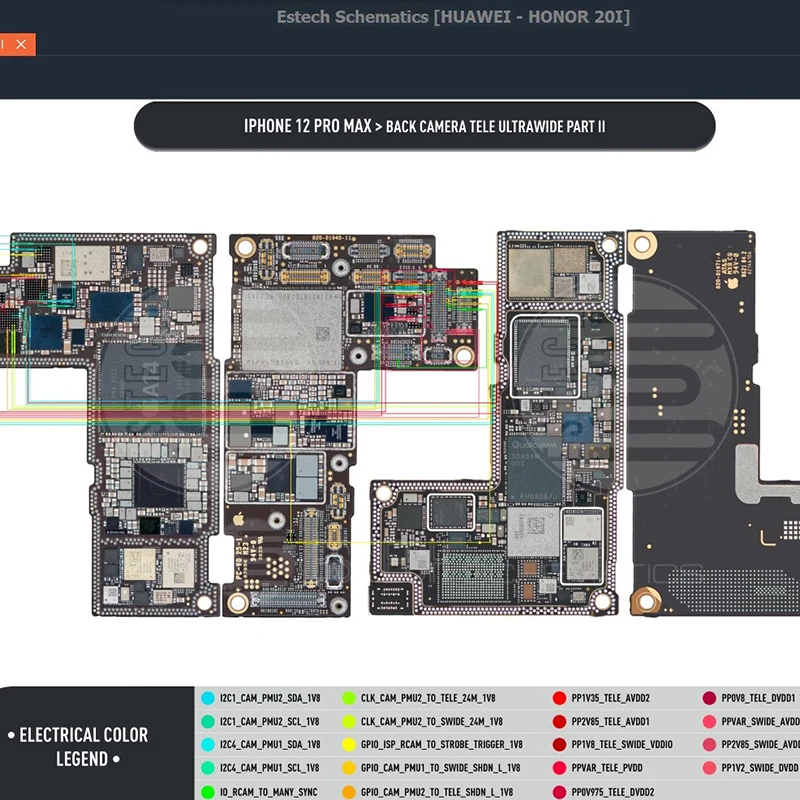Select yellow GPIO_ISP_RCAM_TO_STROBE_TRIGGER_1V8 swatch

(349, 744)
